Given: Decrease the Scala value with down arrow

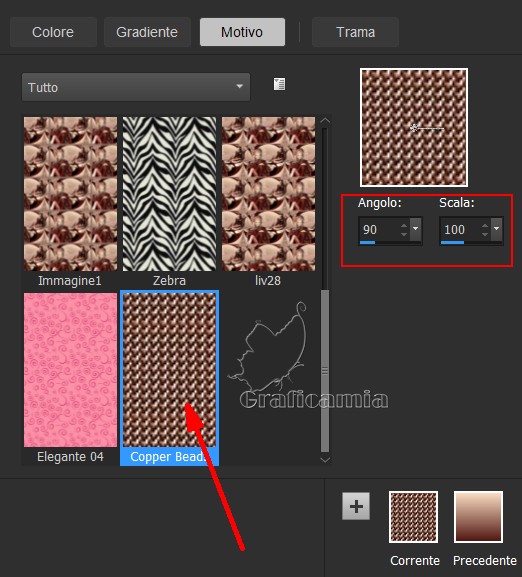Looking at the screenshot, I should point(485,234).
